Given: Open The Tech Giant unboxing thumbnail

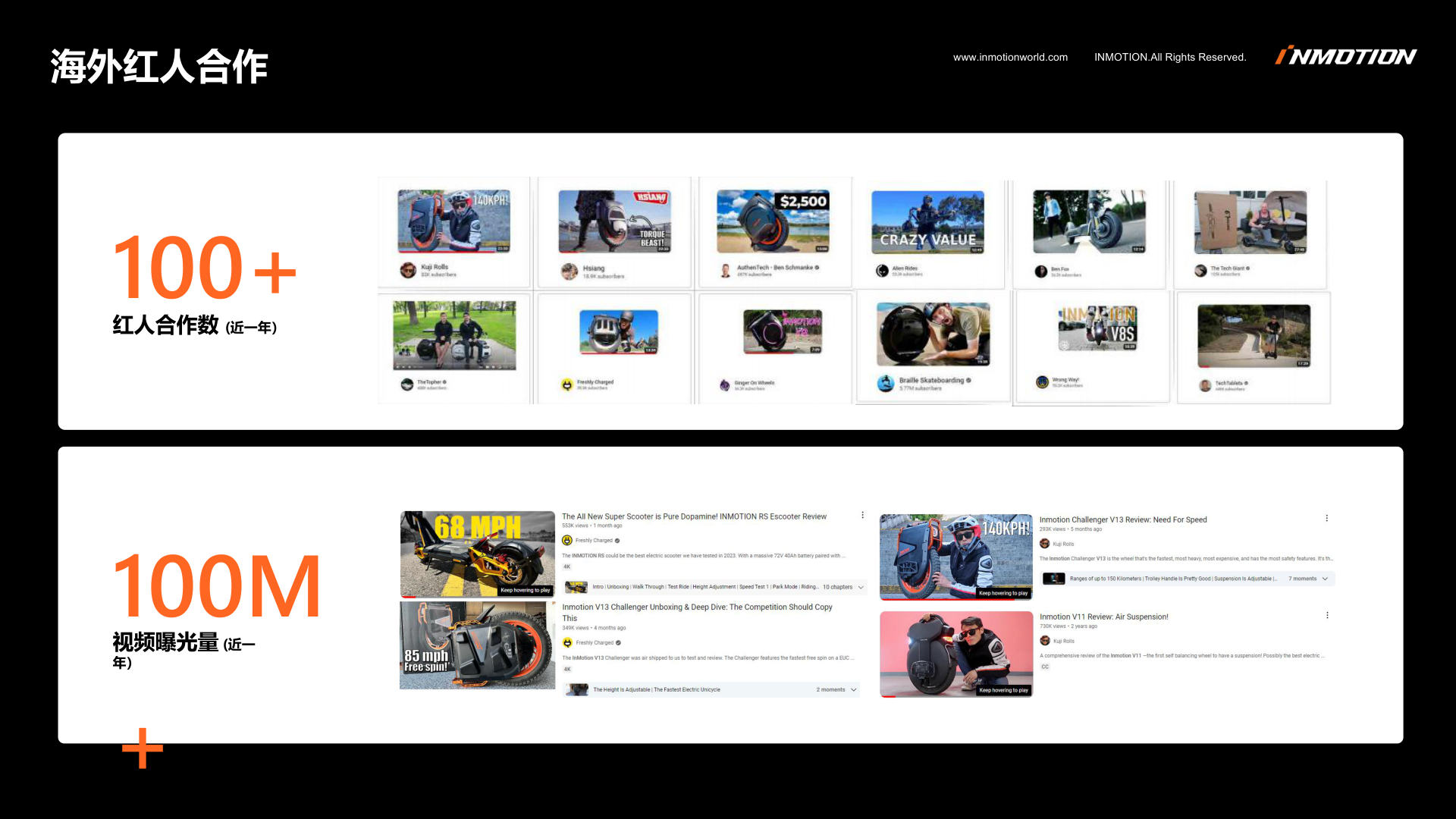Looking at the screenshot, I should (1250, 222).
